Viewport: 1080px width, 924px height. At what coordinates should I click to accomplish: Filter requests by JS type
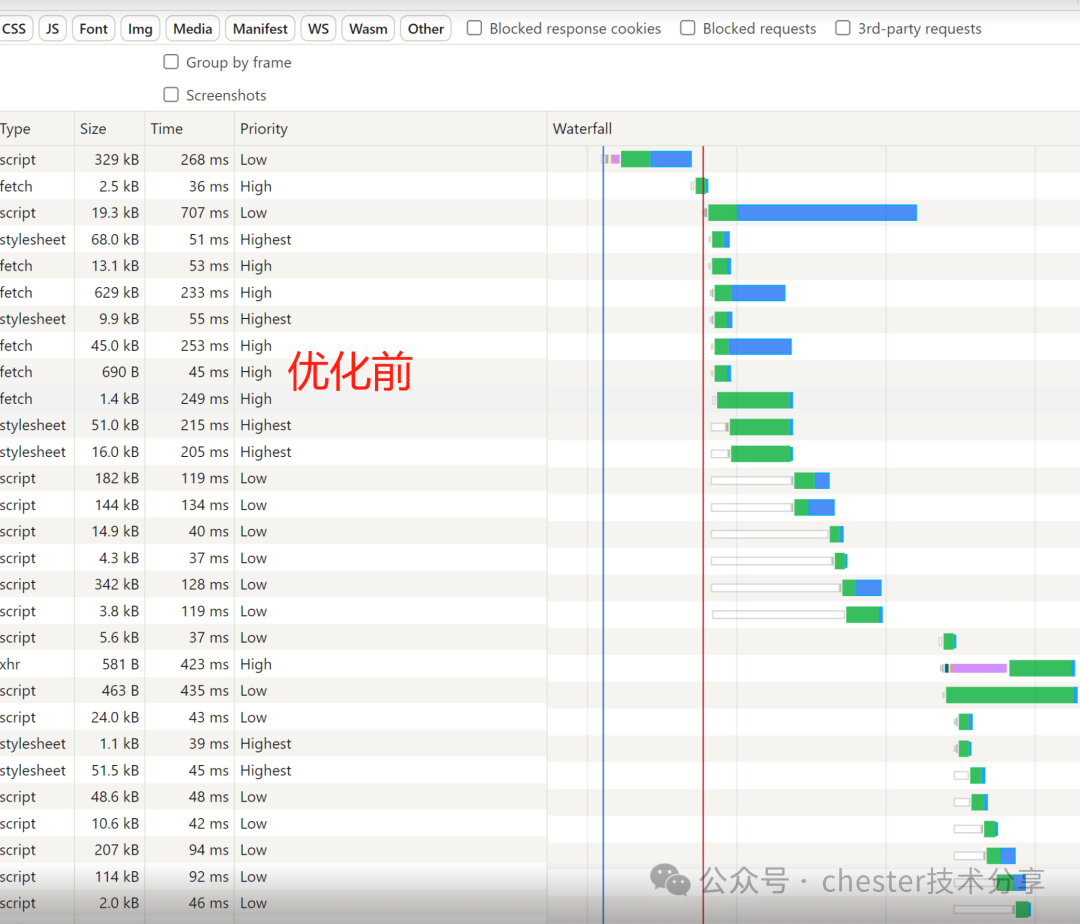click(53, 29)
